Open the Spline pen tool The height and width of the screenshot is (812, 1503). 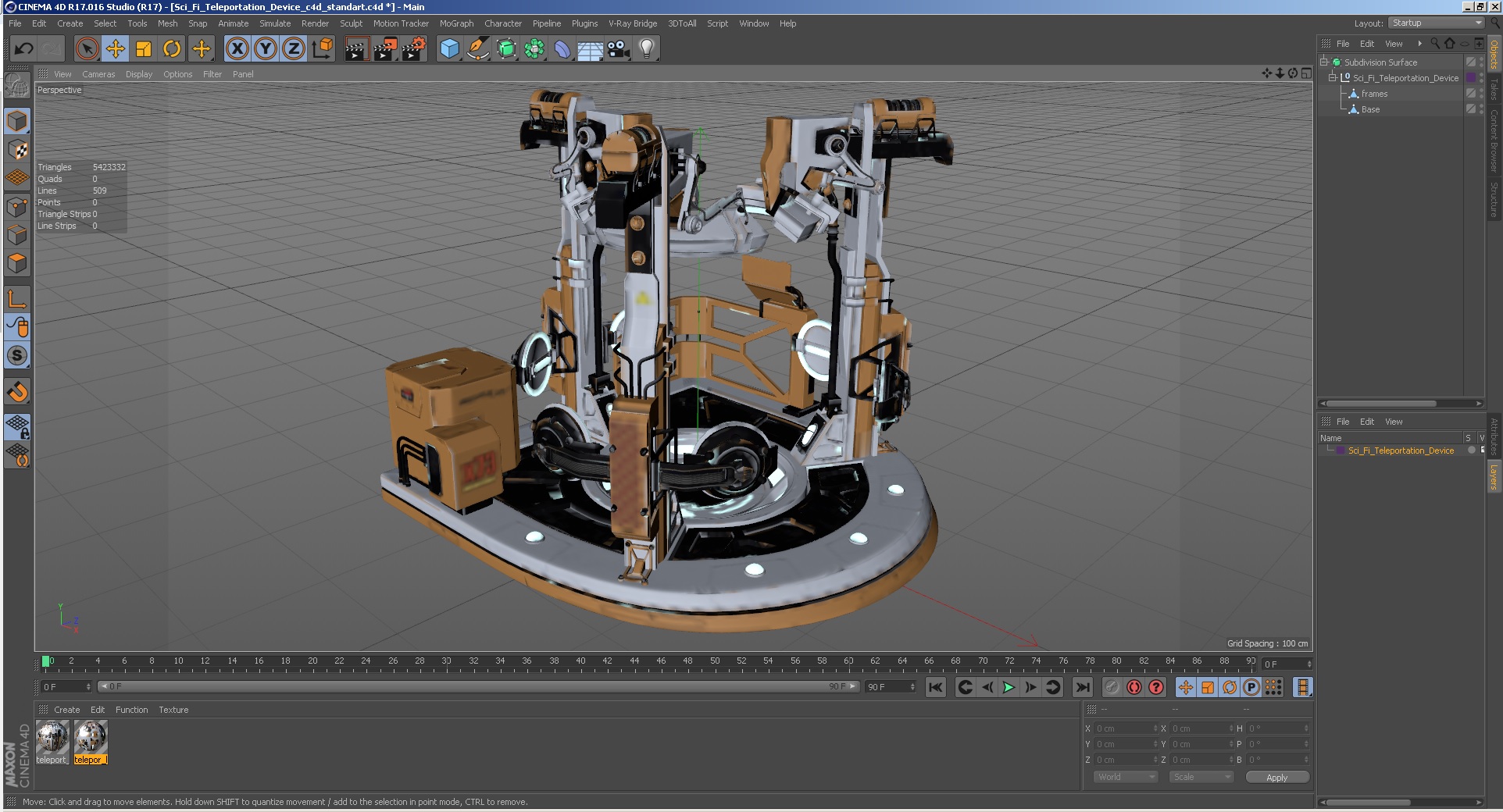point(478,49)
